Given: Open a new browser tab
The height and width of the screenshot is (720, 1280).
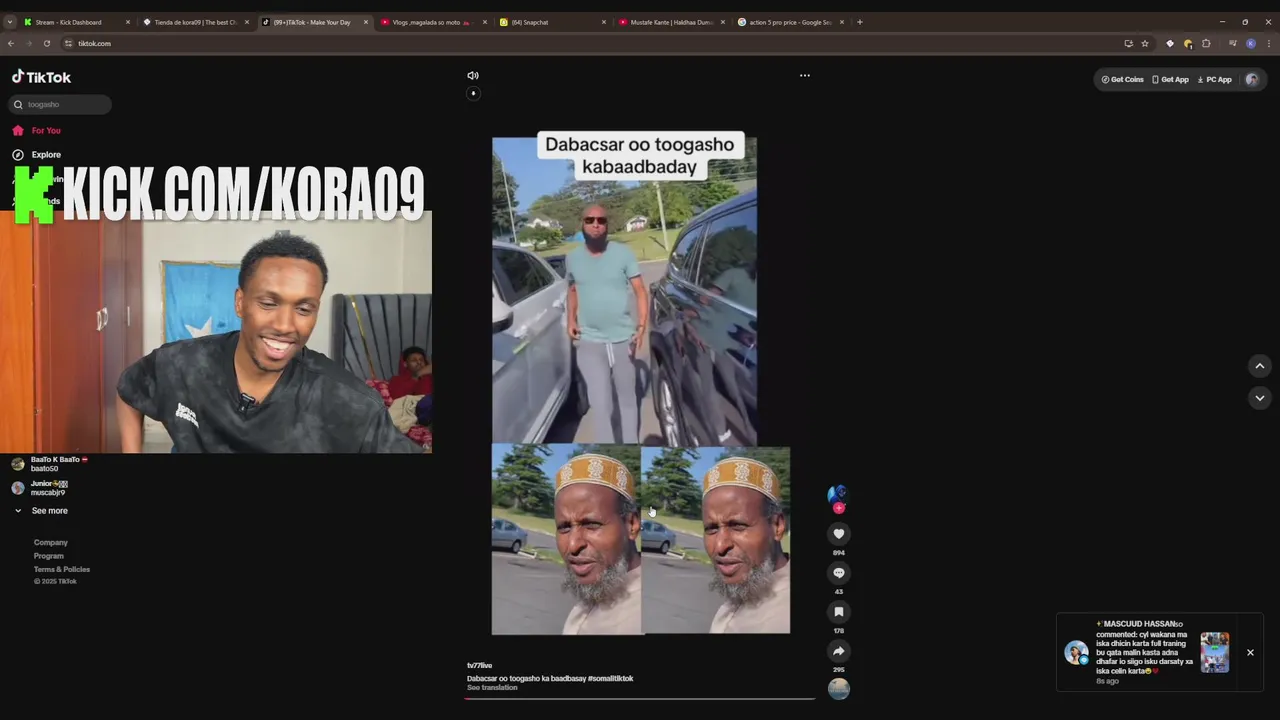Looking at the screenshot, I should click(859, 22).
